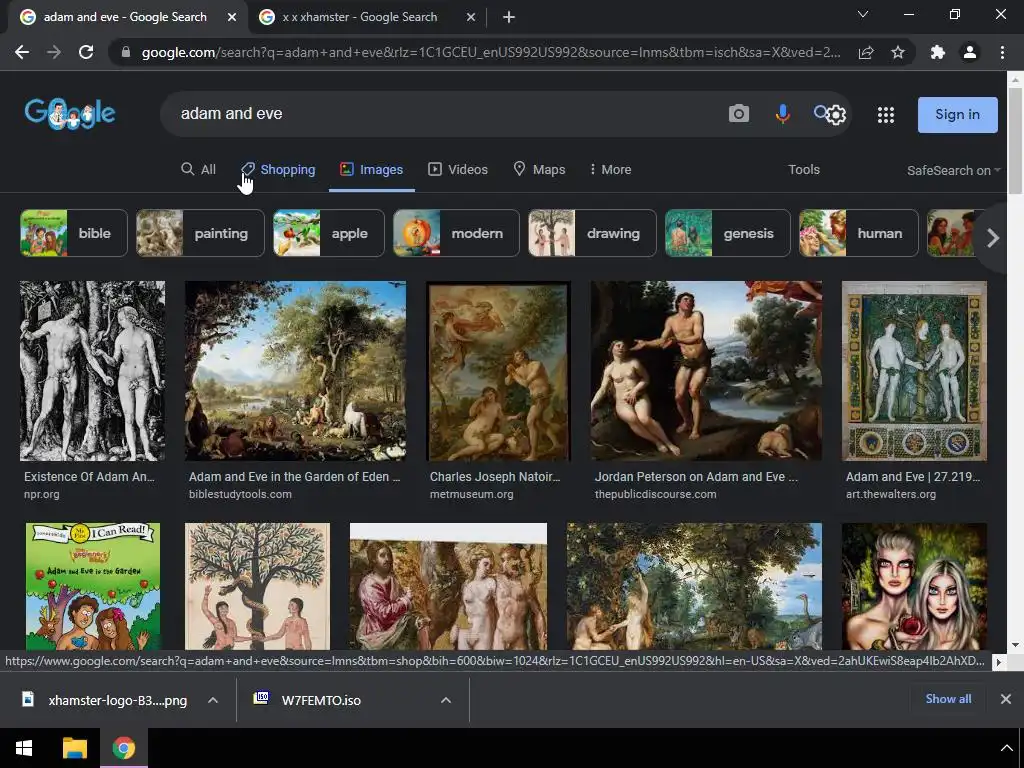Open the npr.org engraving thumbnail
Image resolution: width=1024 pixels, height=768 pixels.
click(92, 371)
